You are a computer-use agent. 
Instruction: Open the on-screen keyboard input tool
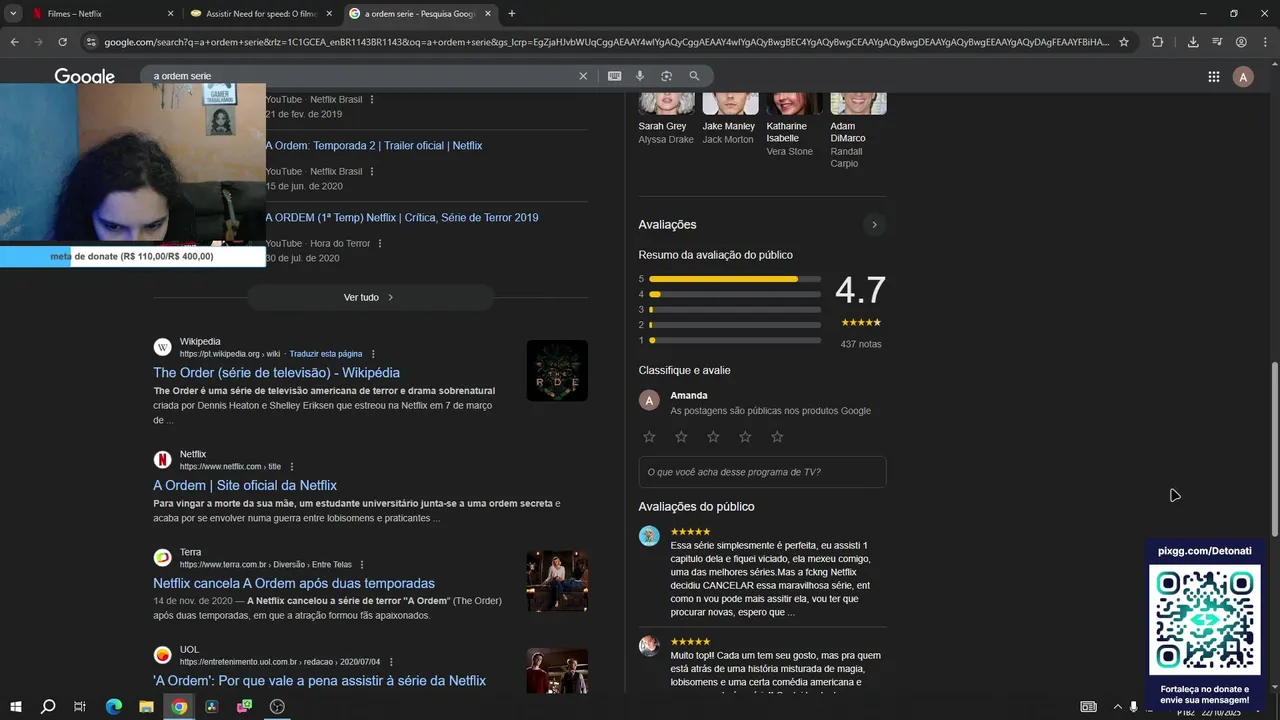[x=614, y=76]
